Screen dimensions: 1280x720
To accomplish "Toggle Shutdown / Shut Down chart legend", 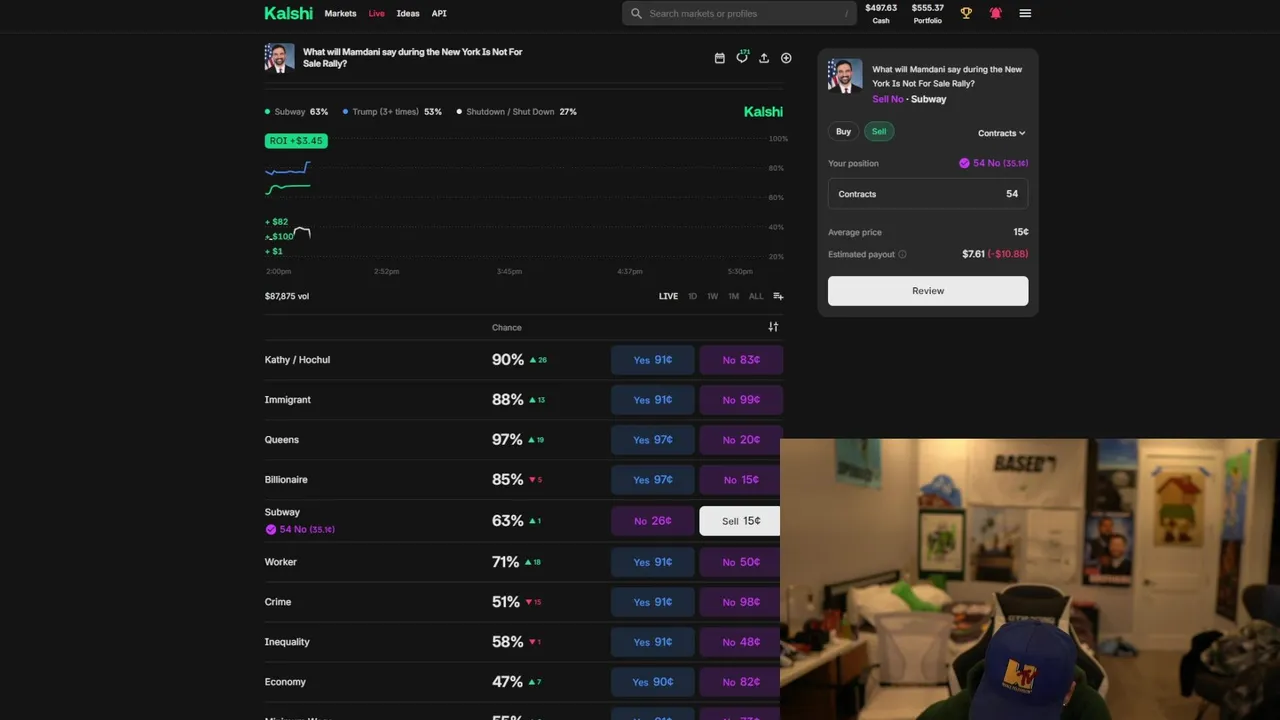I will 516,112.
